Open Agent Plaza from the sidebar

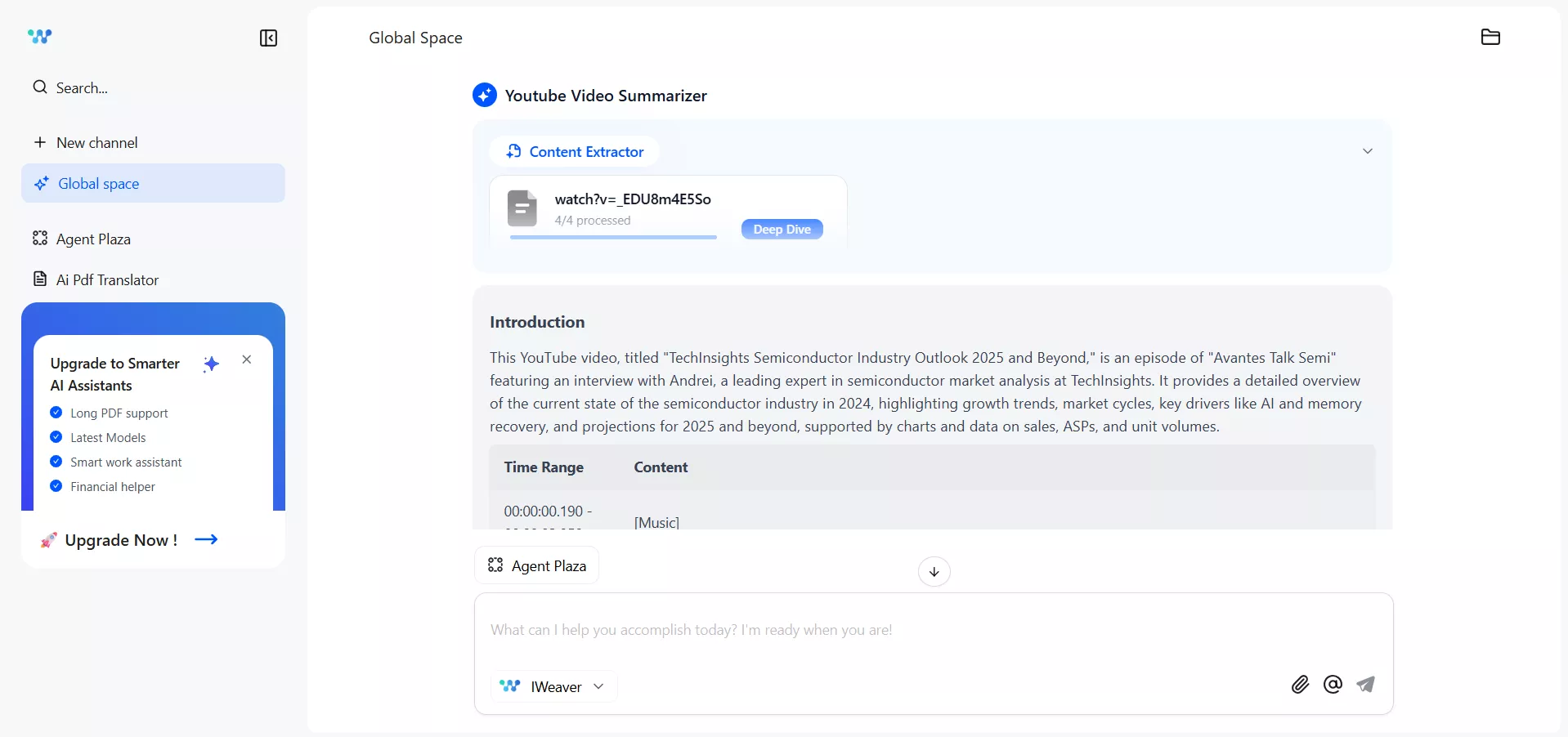pos(92,239)
